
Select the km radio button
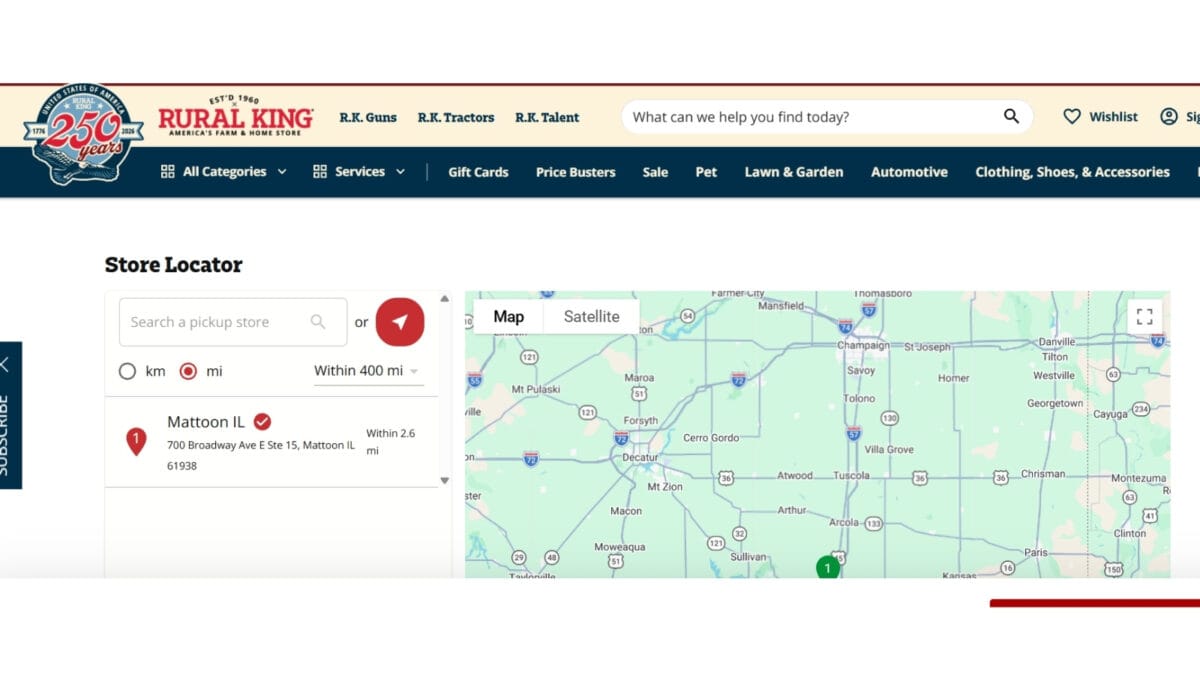point(127,371)
